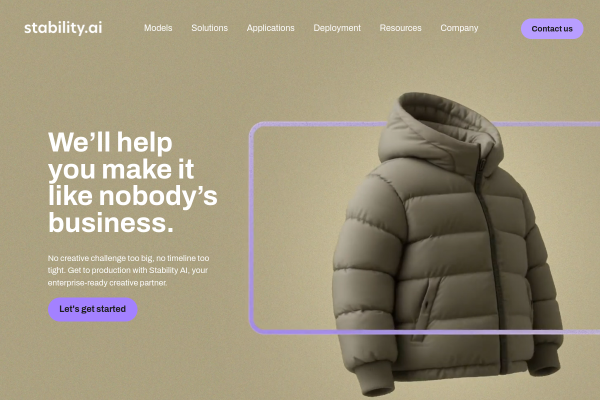Click the left sleeve cuff of jacket
This screenshot has height=400, width=600.
373,381
